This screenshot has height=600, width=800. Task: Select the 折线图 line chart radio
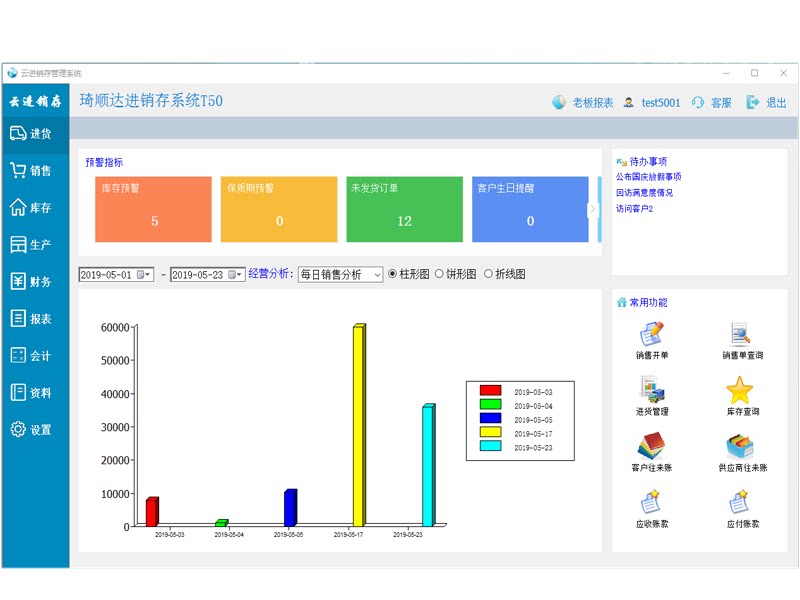488,274
